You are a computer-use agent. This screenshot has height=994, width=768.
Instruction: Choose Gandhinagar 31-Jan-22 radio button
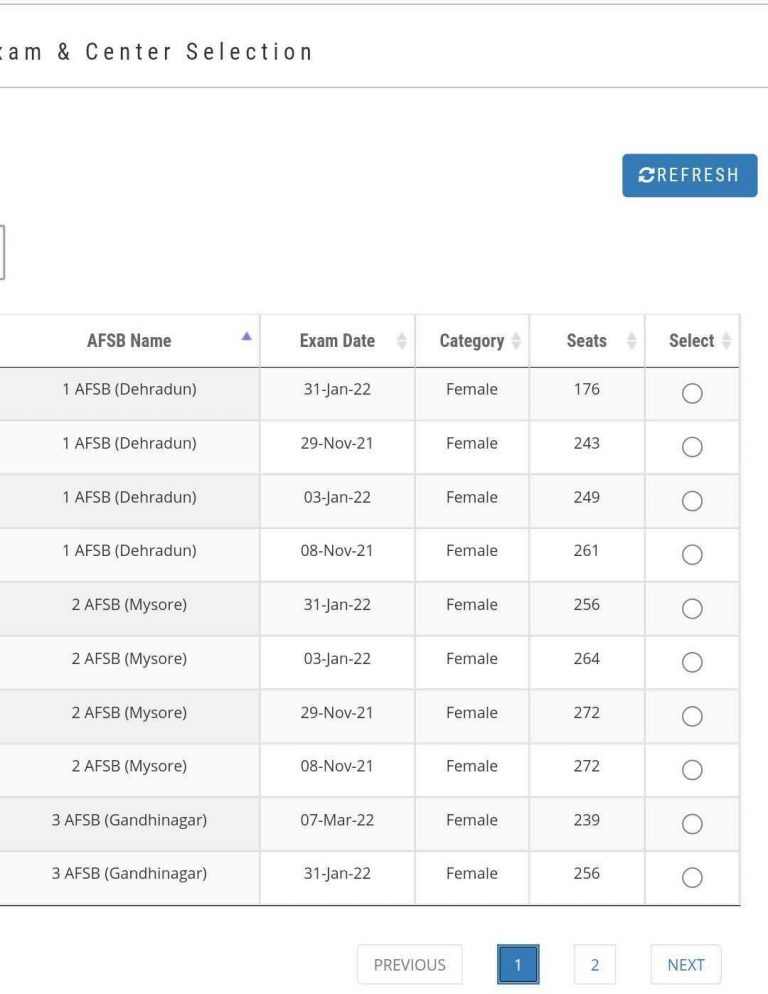pos(692,877)
